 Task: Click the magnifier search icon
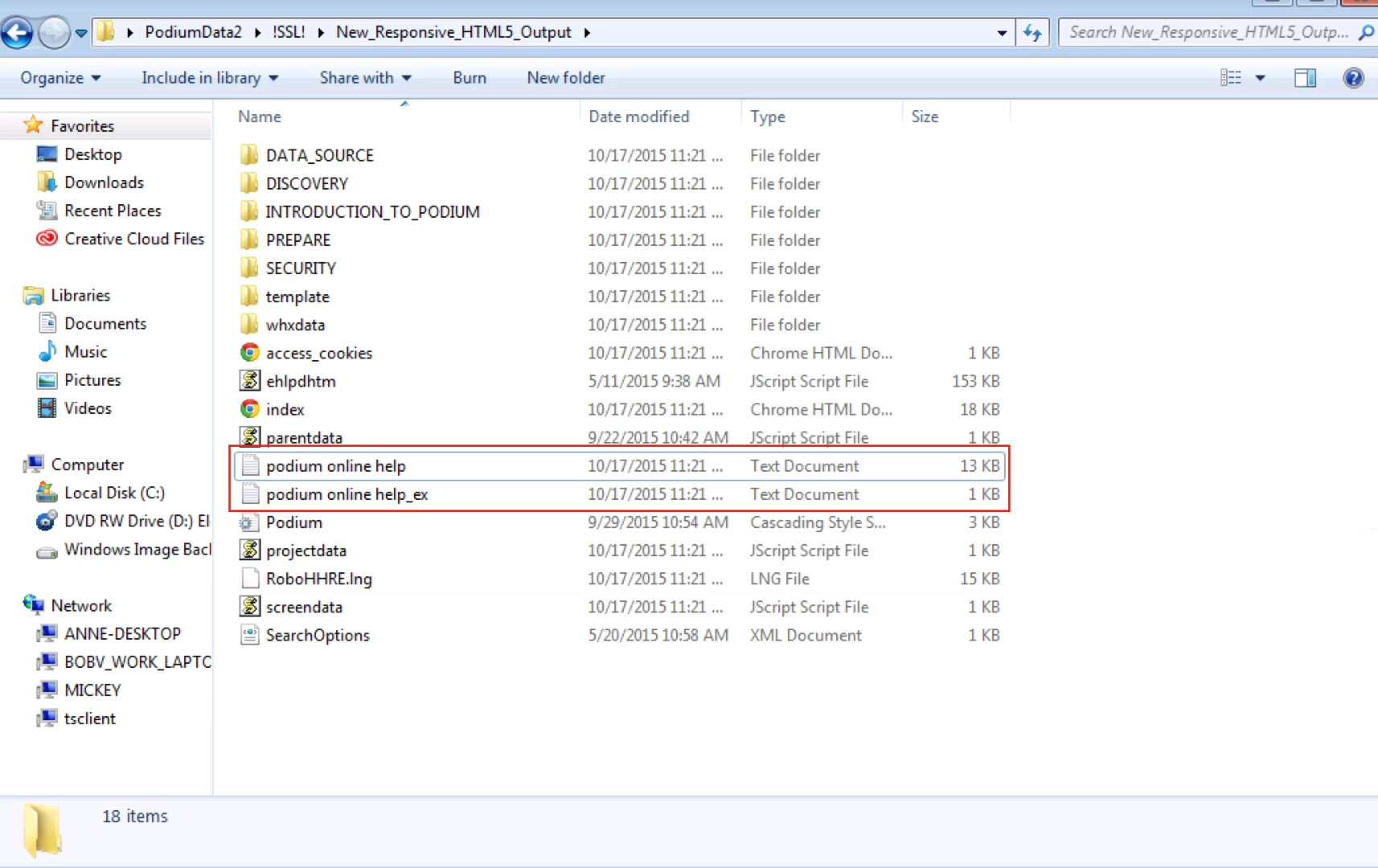(x=1366, y=33)
